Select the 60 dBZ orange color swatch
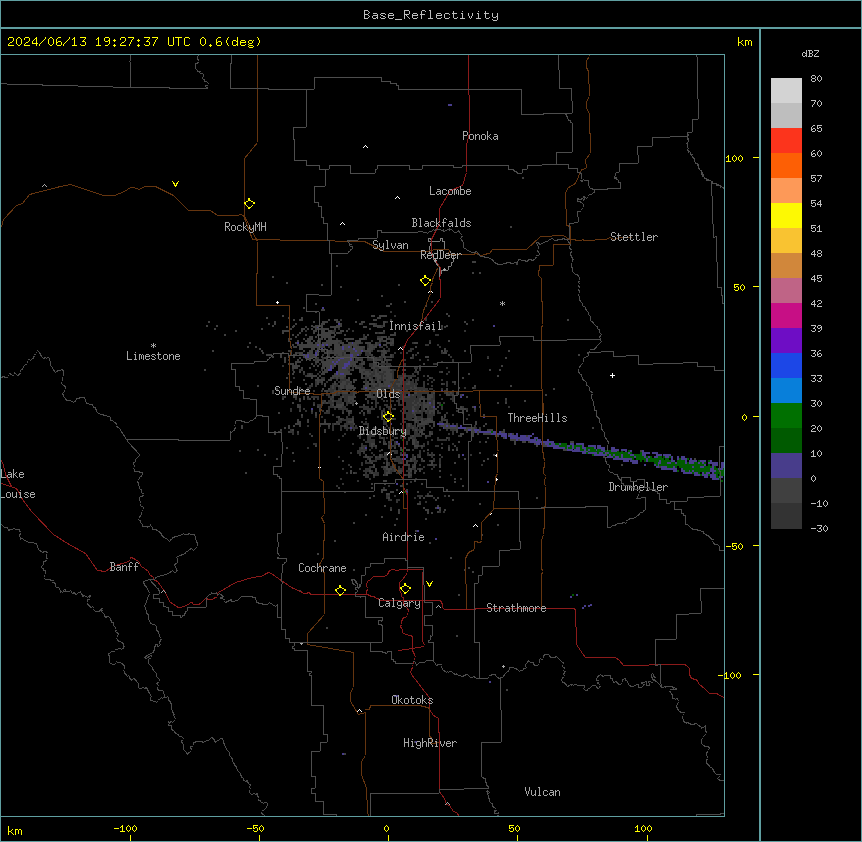862x842 pixels. click(x=786, y=165)
